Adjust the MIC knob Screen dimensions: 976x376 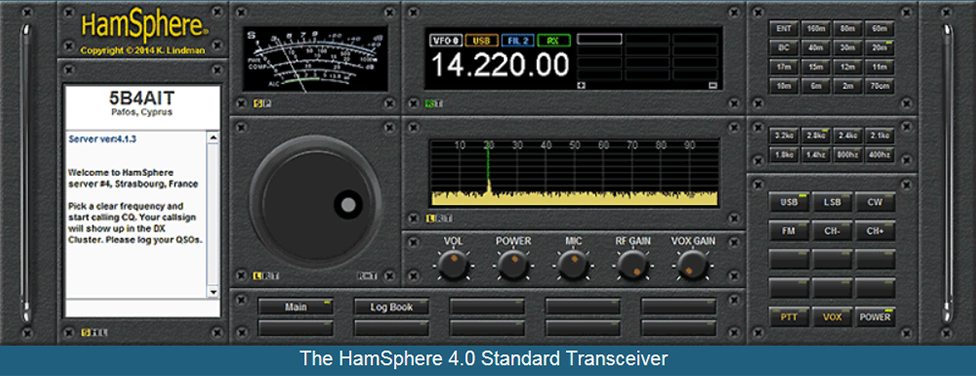(573, 265)
